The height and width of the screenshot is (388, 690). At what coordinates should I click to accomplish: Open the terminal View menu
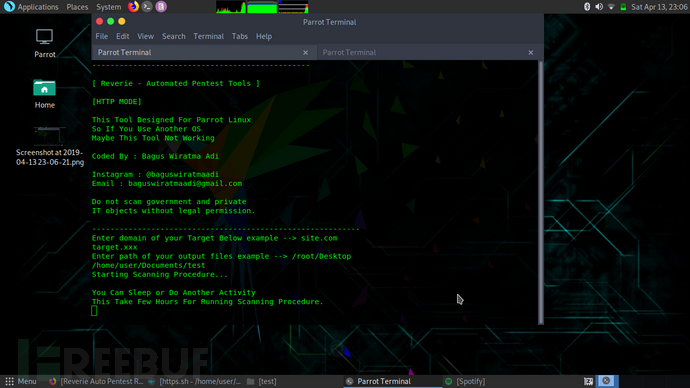pyautogui.click(x=145, y=36)
